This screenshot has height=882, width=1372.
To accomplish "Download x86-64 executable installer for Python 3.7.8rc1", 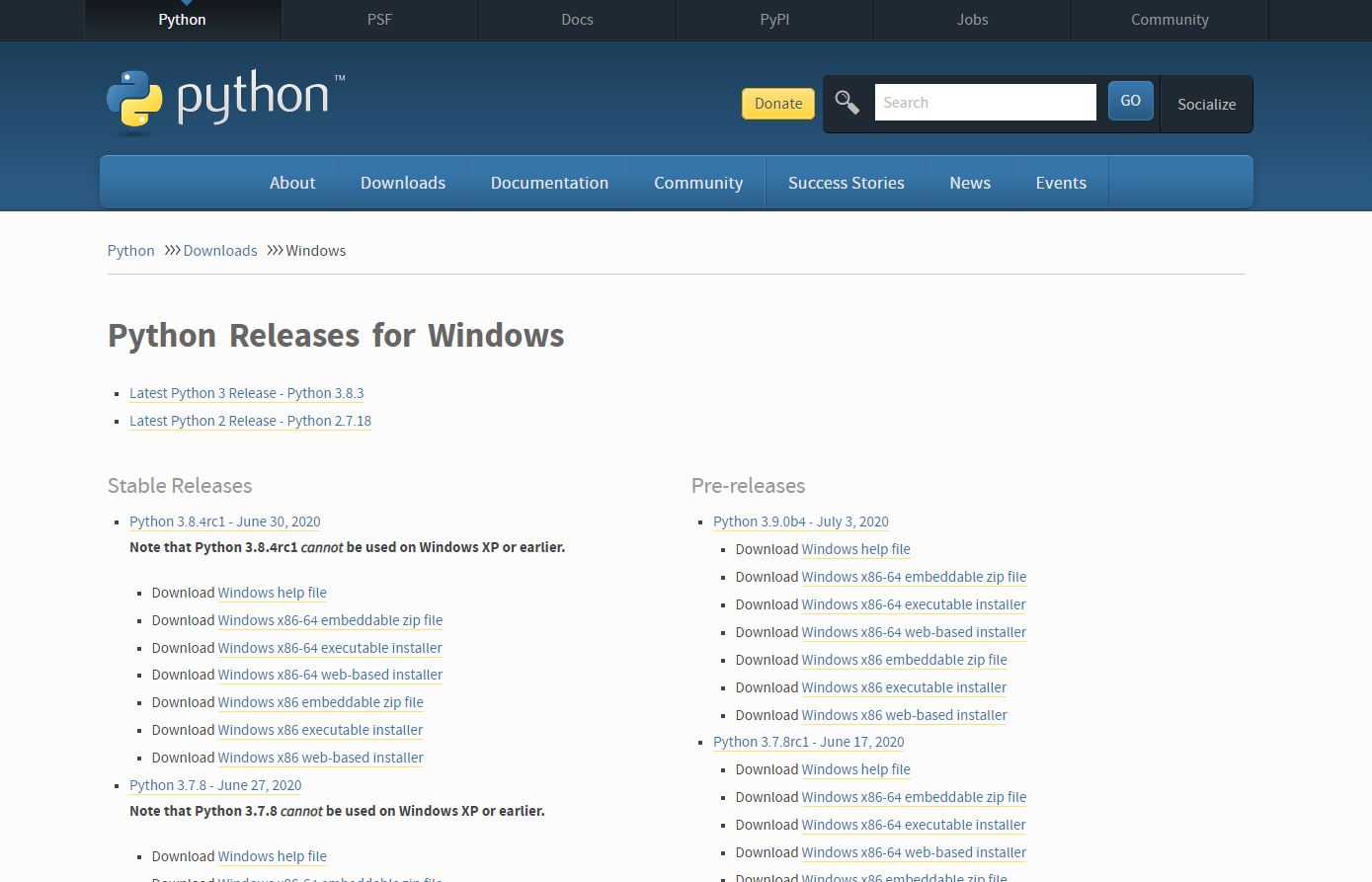I will 915,825.
